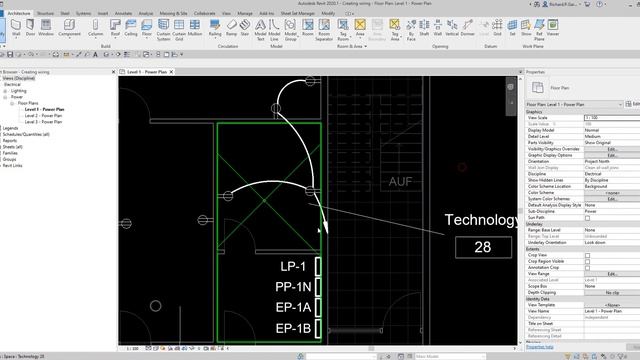
Task: Expand the Room & Area panel dropdown
Action: (352, 47)
